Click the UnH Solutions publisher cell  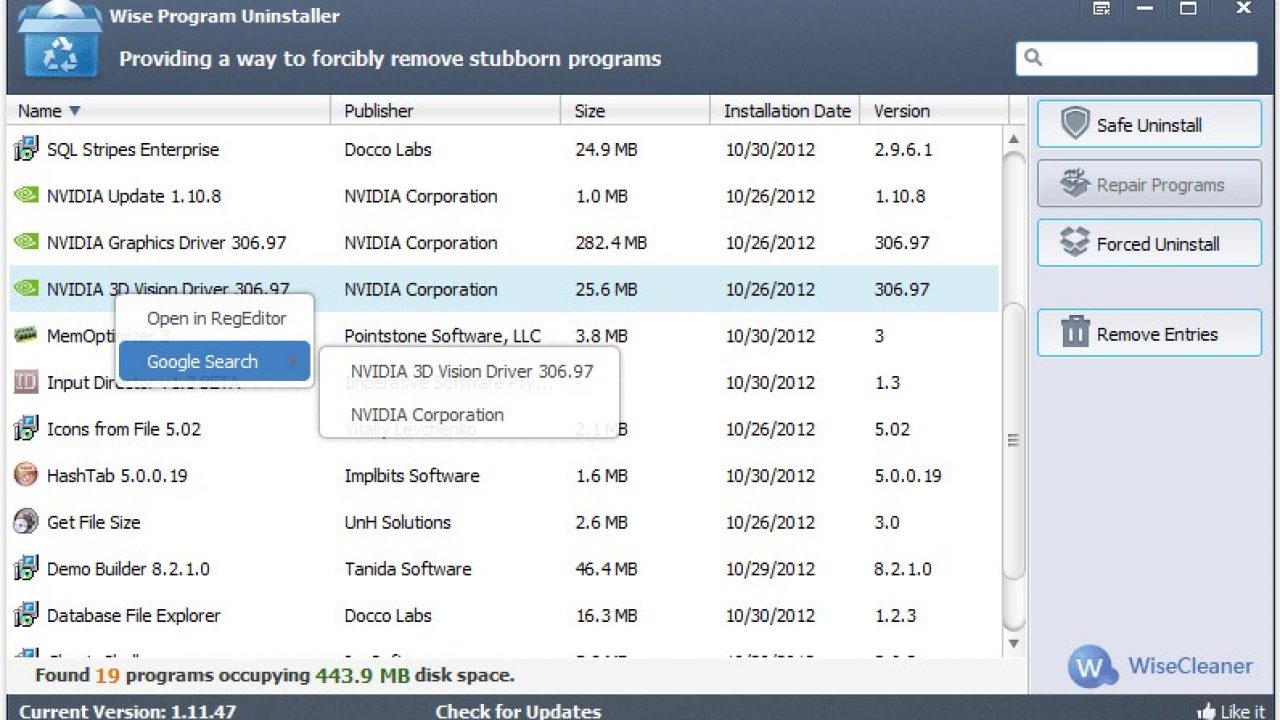pos(397,522)
